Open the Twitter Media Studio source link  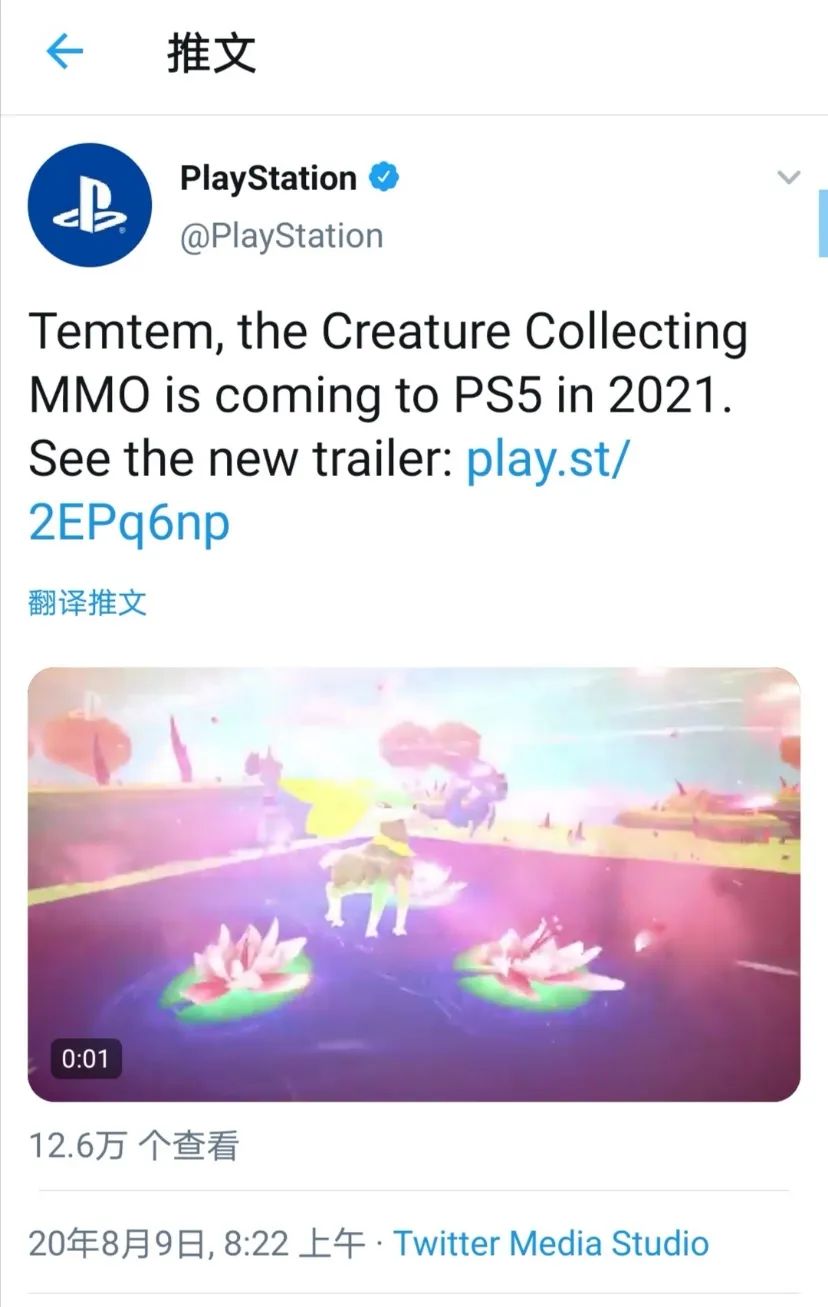[x=551, y=1244]
